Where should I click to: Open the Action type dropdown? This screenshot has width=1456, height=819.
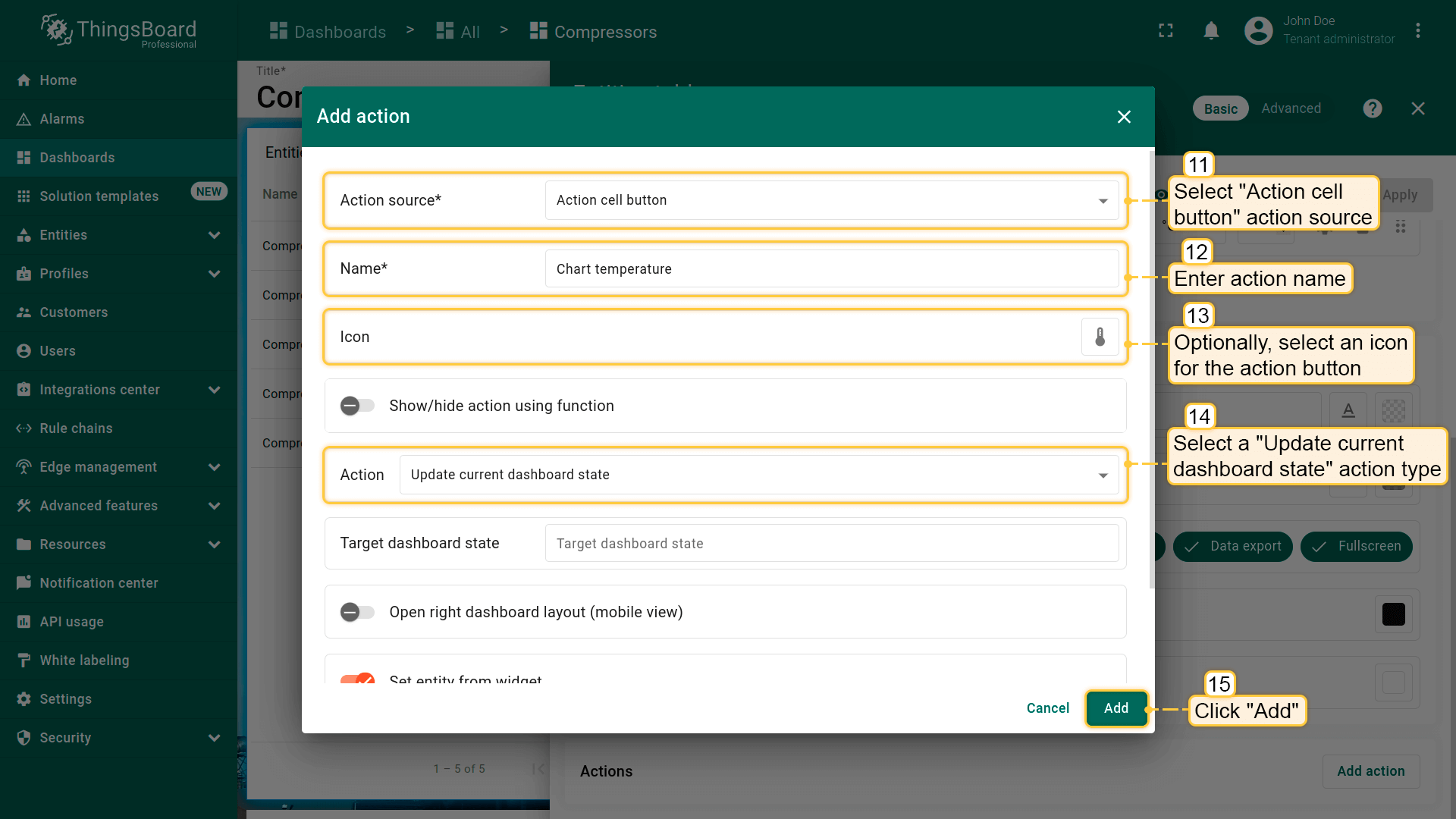coord(758,475)
